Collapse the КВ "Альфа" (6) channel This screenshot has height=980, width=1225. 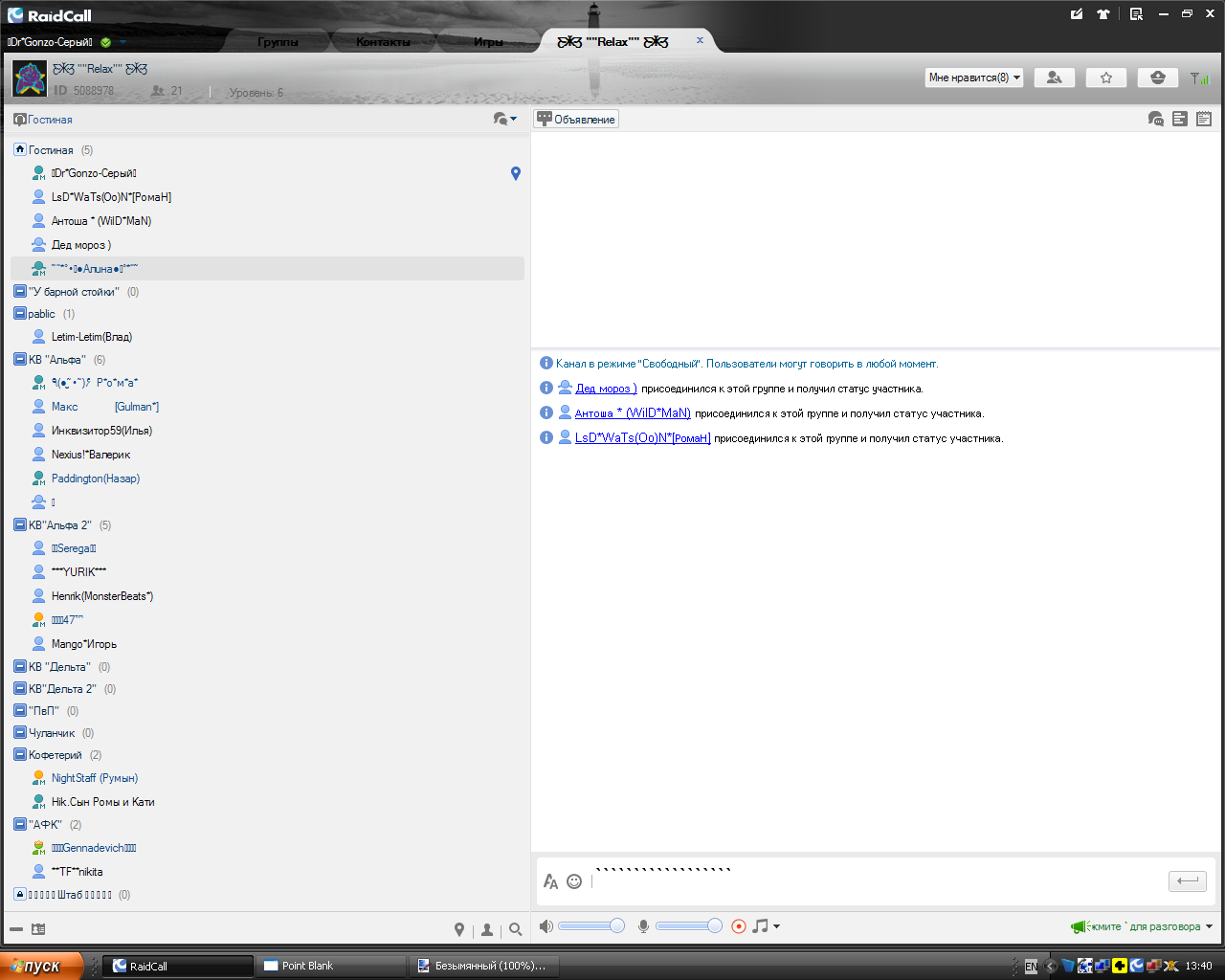pyautogui.click(x=20, y=360)
